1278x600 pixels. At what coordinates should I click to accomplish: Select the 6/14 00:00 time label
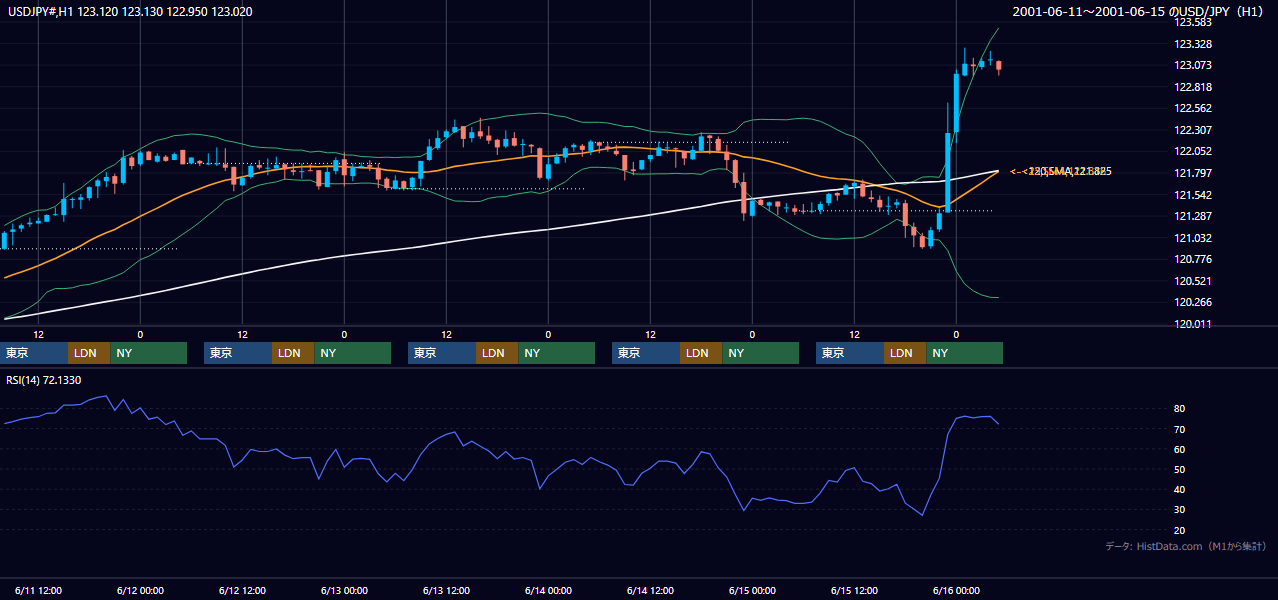point(548,590)
